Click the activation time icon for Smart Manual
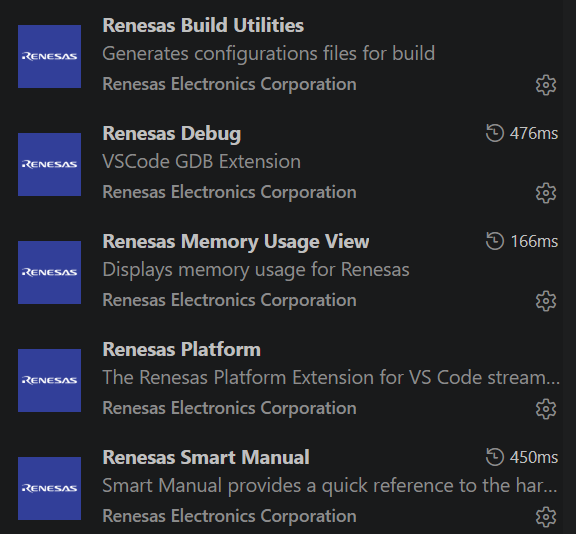576x534 pixels. (x=494, y=457)
